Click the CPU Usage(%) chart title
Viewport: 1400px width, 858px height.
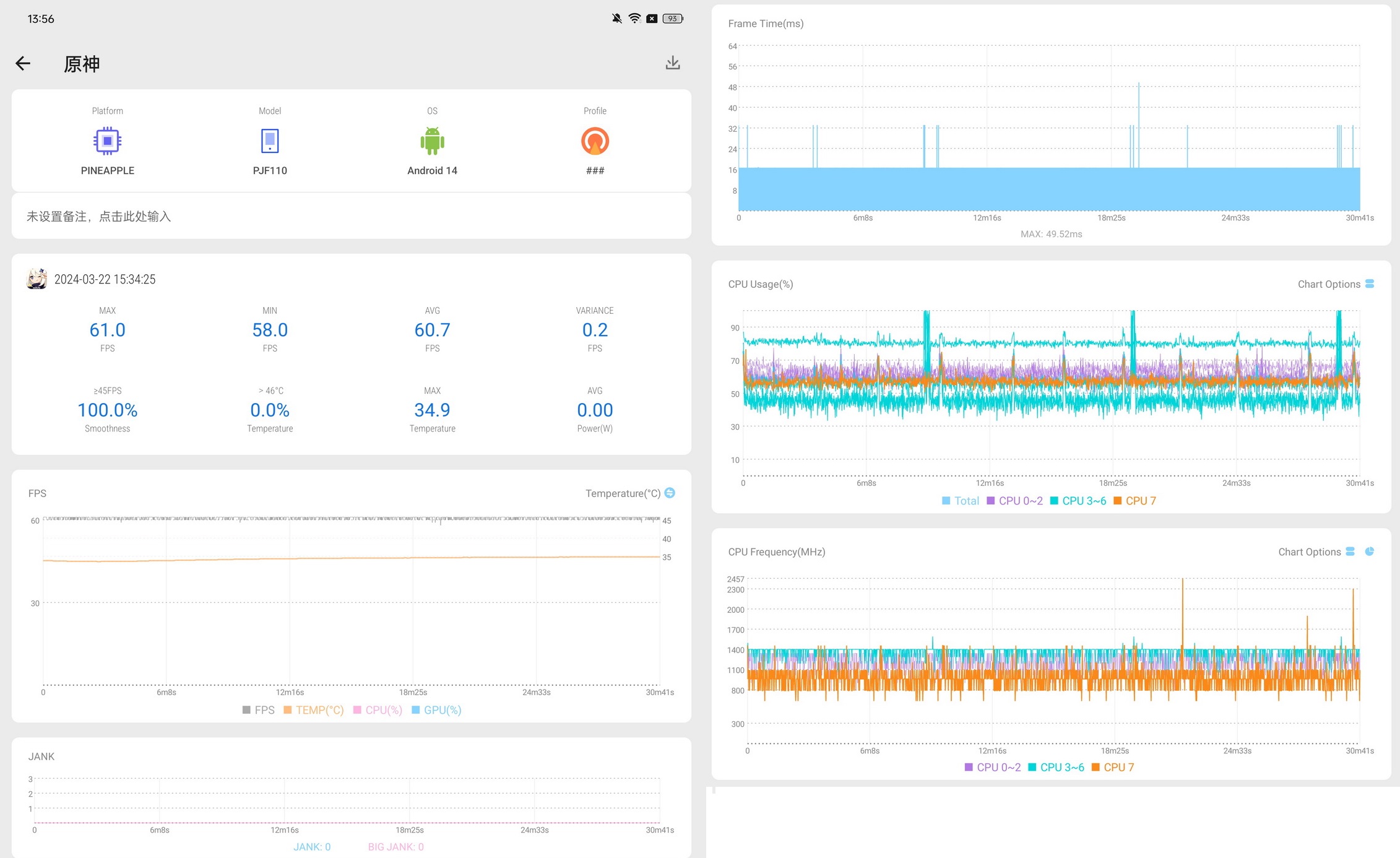pos(760,284)
